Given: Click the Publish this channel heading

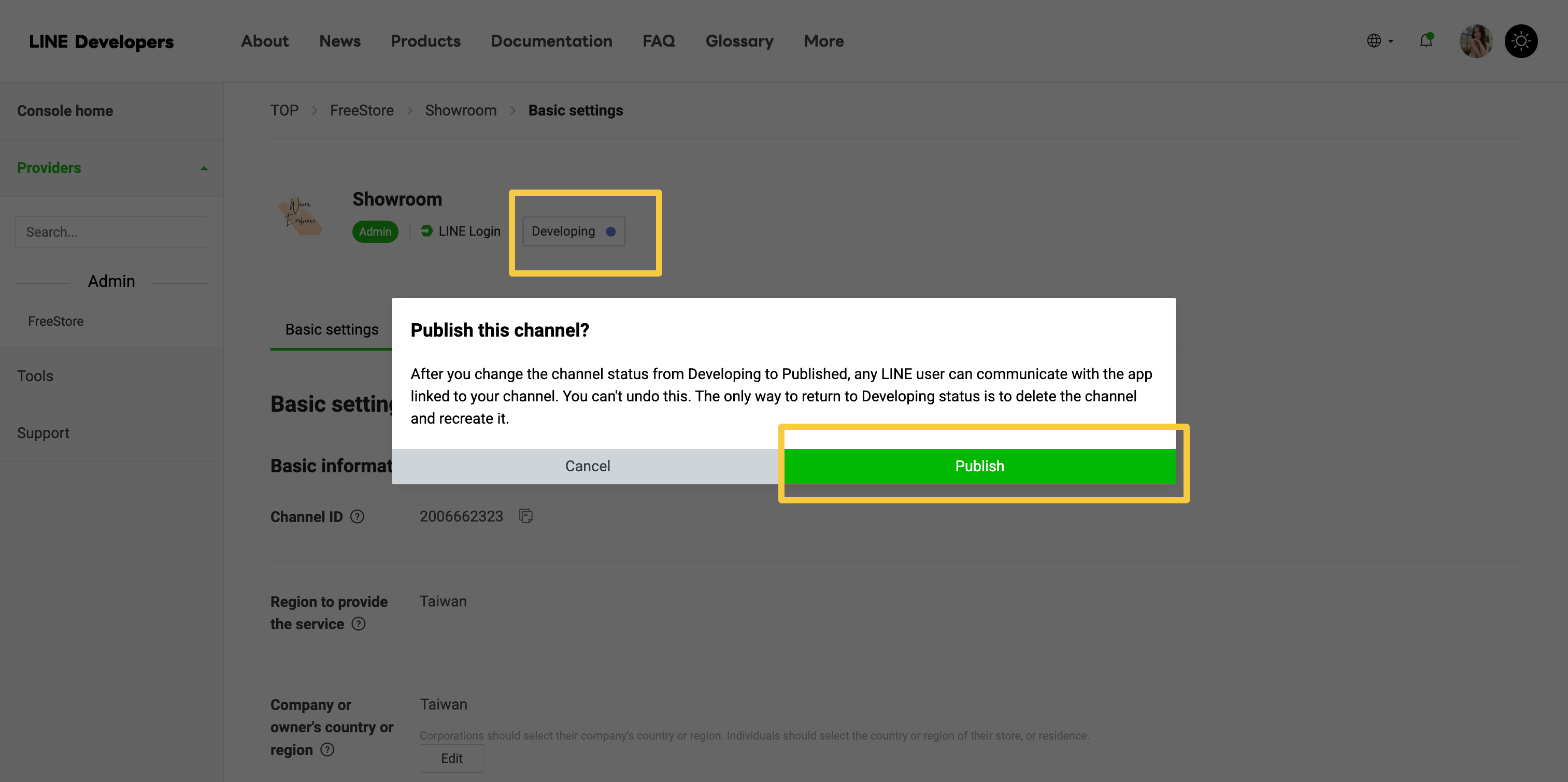Looking at the screenshot, I should [x=500, y=330].
